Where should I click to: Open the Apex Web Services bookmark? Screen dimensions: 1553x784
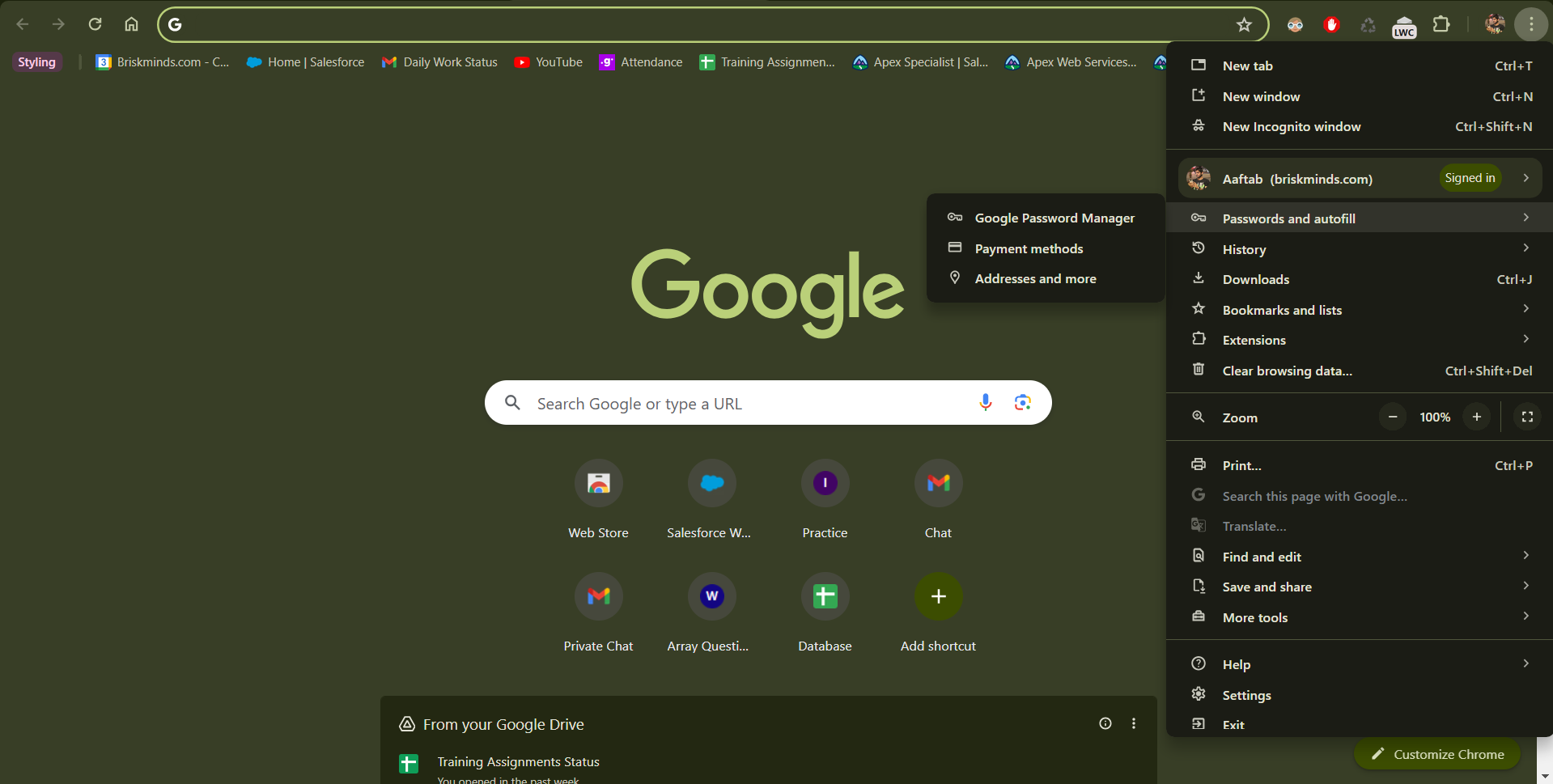pyautogui.click(x=1071, y=62)
